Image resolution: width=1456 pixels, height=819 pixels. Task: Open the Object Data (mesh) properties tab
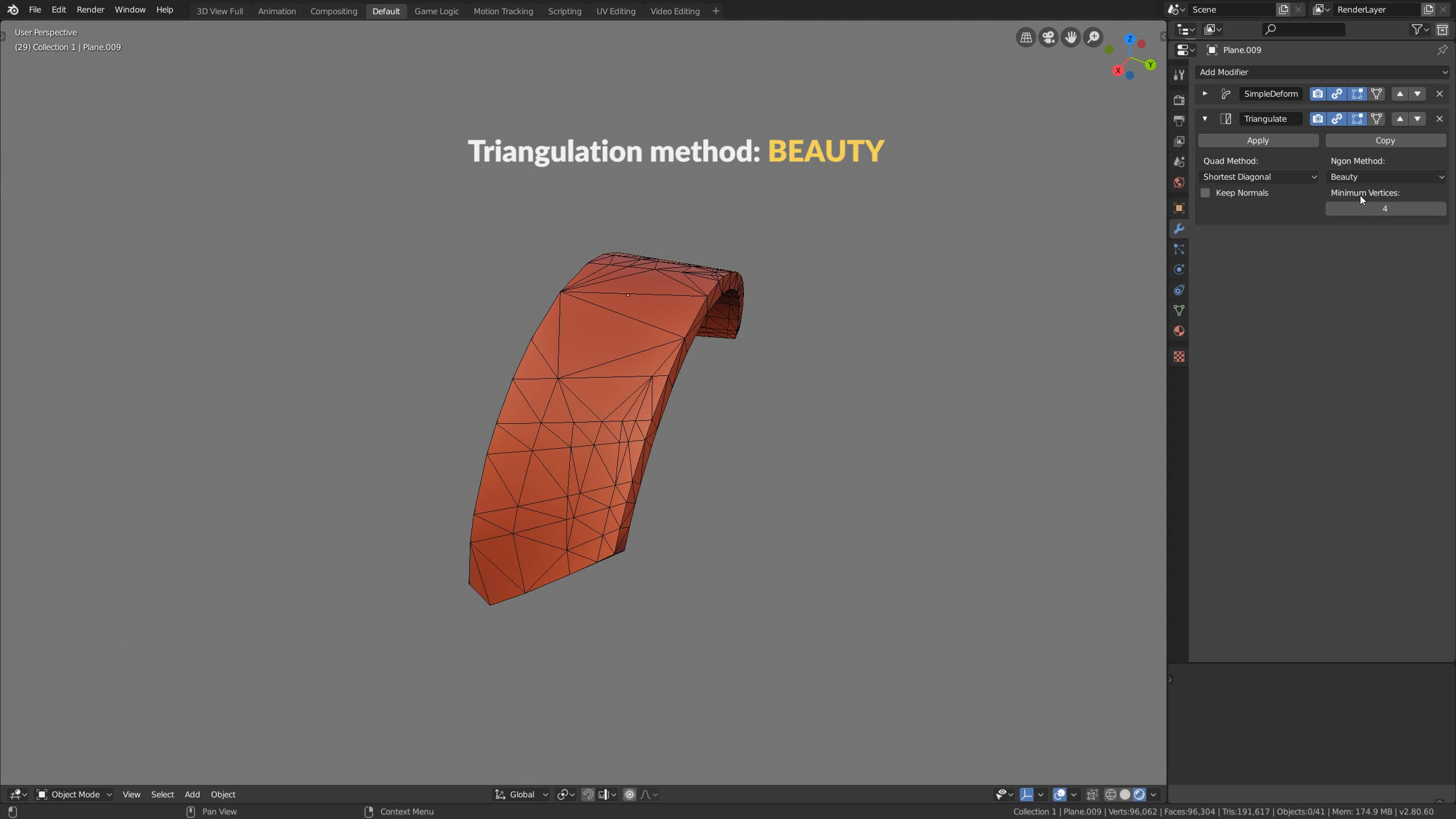(1179, 311)
